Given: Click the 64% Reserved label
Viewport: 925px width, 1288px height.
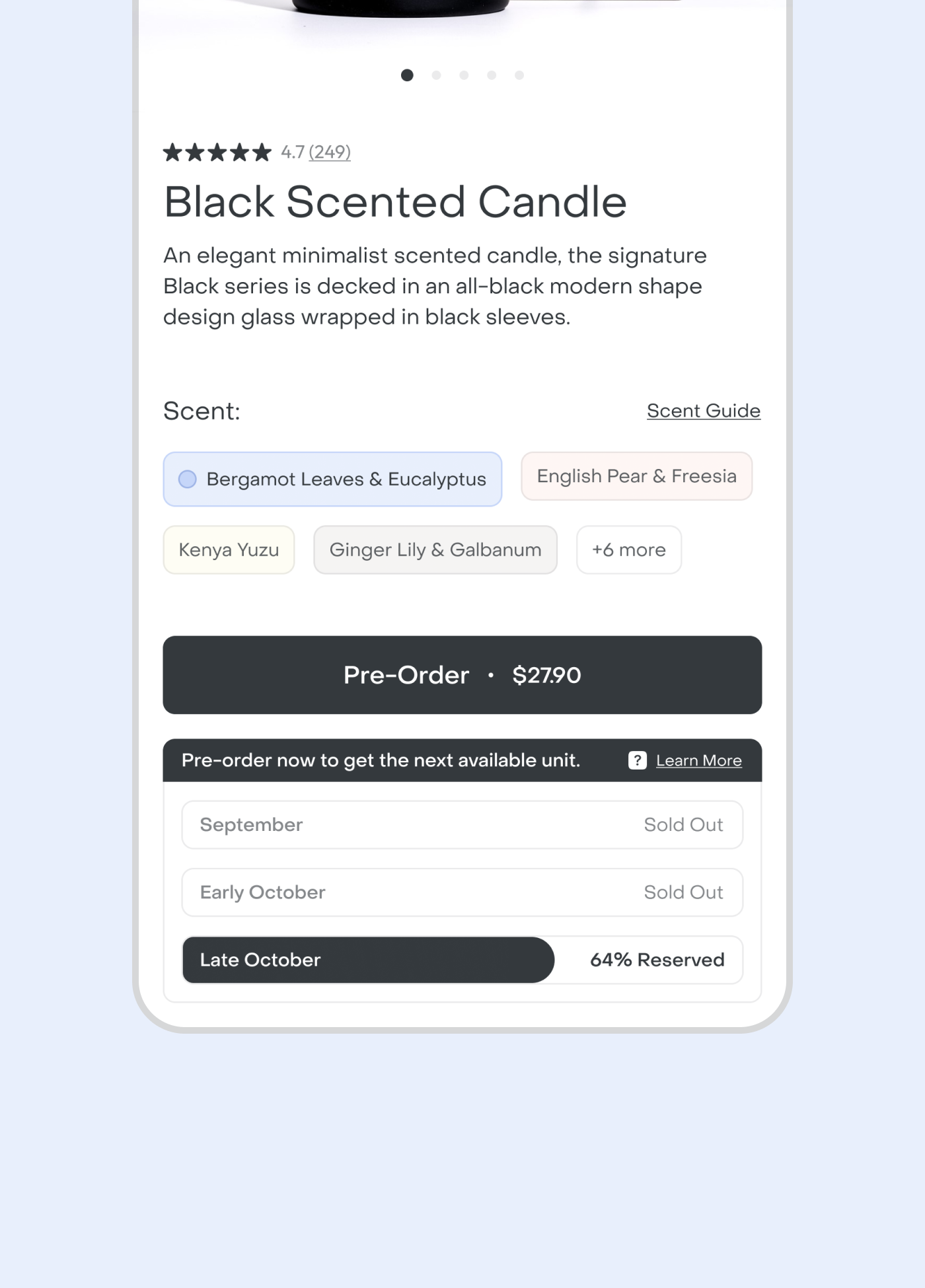Looking at the screenshot, I should point(657,960).
